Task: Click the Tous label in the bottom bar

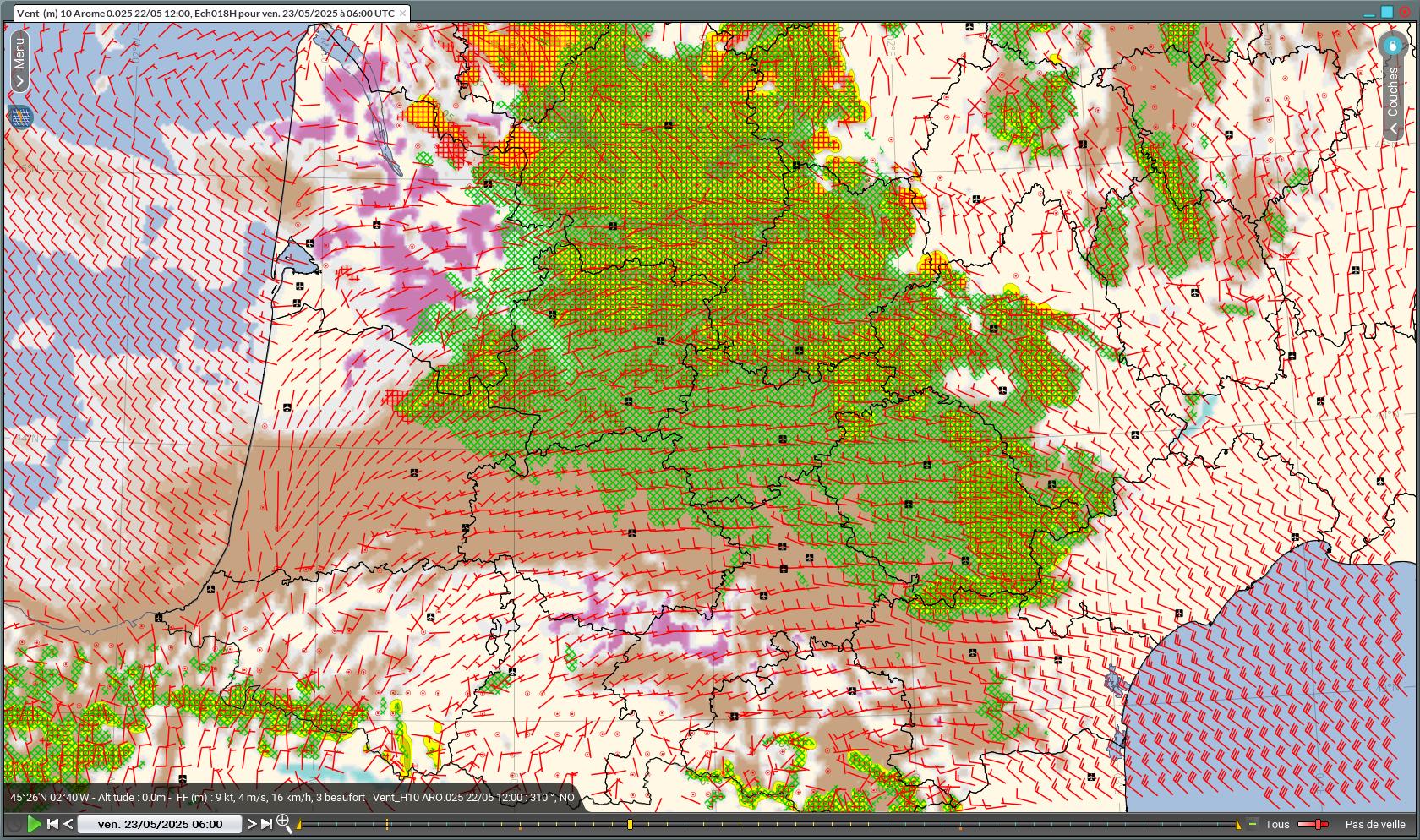Action: (x=1276, y=824)
